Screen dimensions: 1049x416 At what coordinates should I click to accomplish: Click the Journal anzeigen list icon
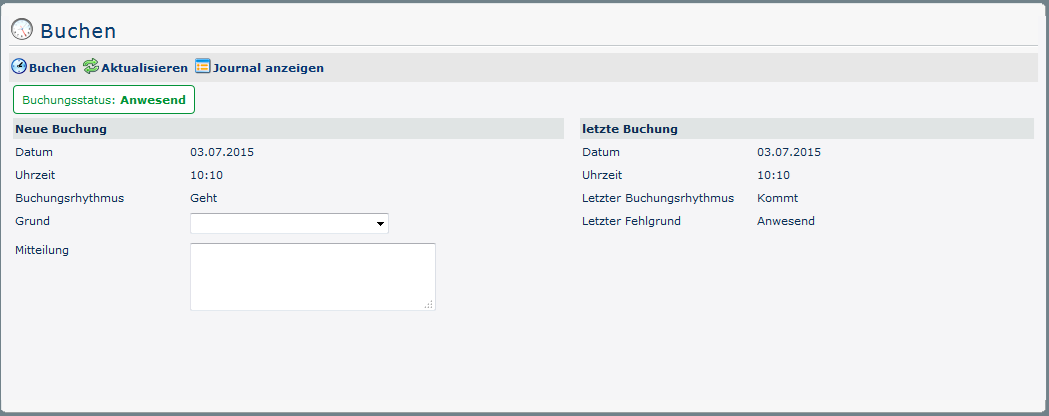203,67
